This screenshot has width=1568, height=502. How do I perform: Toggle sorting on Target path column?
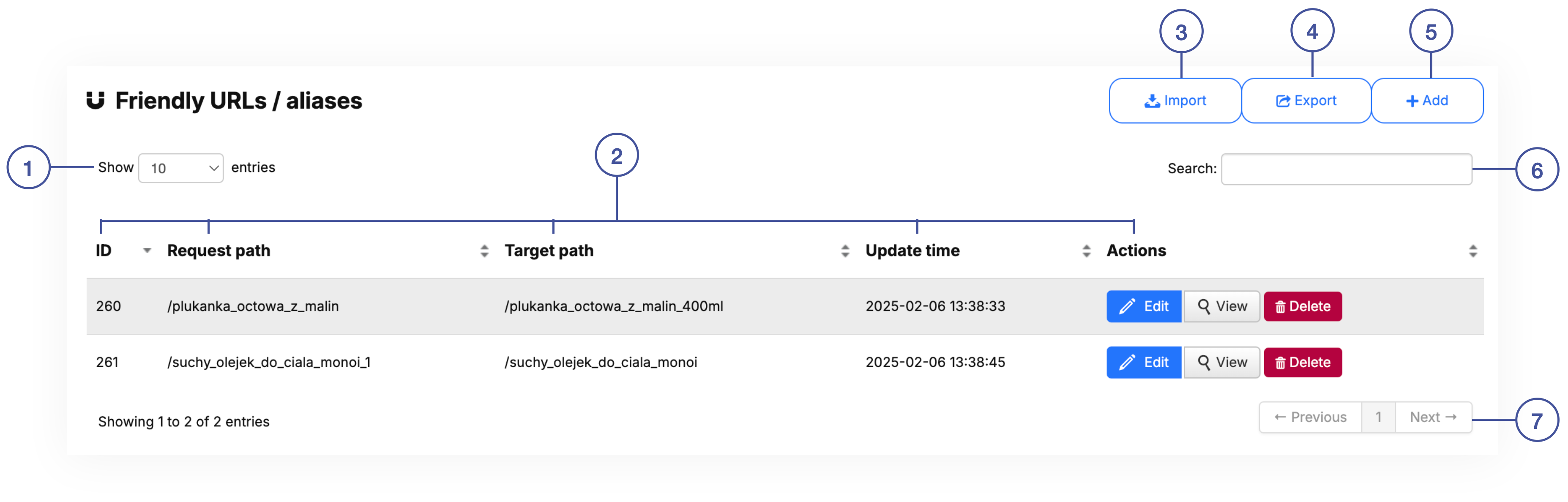[844, 250]
